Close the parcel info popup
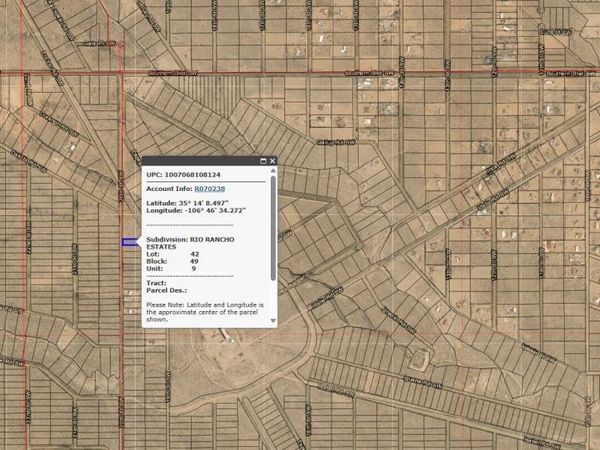This screenshot has width=600, height=450. [272, 161]
